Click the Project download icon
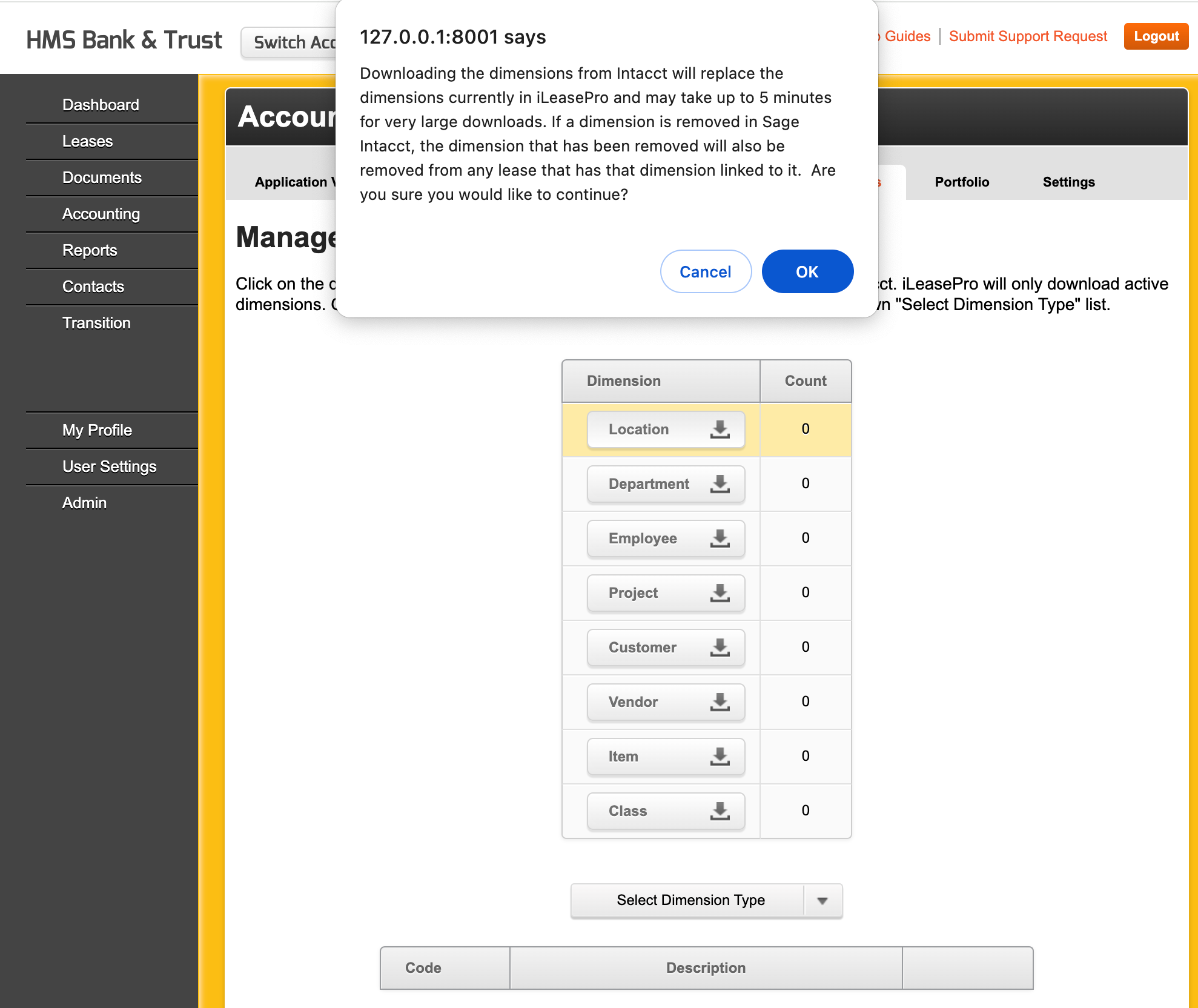This screenshot has height=1008, width=1198. [x=720, y=593]
